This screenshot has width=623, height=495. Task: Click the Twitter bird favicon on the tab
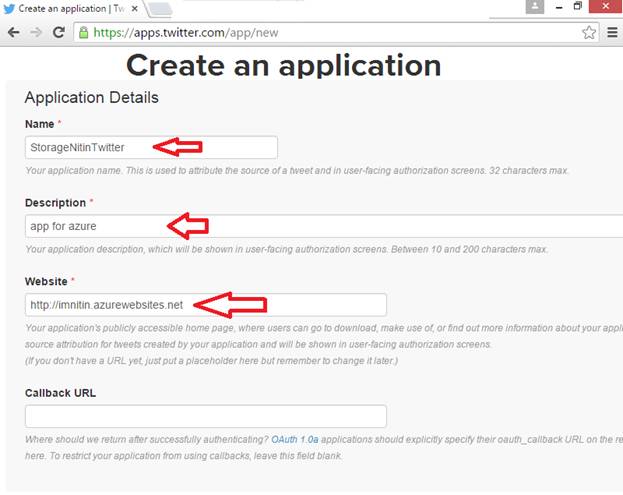(x=9, y=9)
